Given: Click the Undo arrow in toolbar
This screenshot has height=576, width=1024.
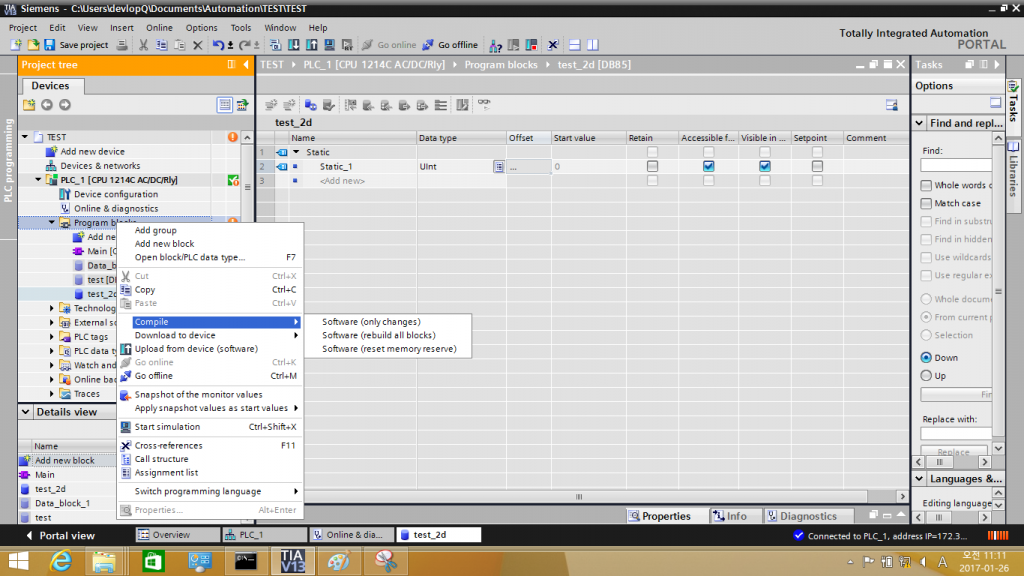Looking at the screenshot, I should pyautogui.click(x=218, y=45).
